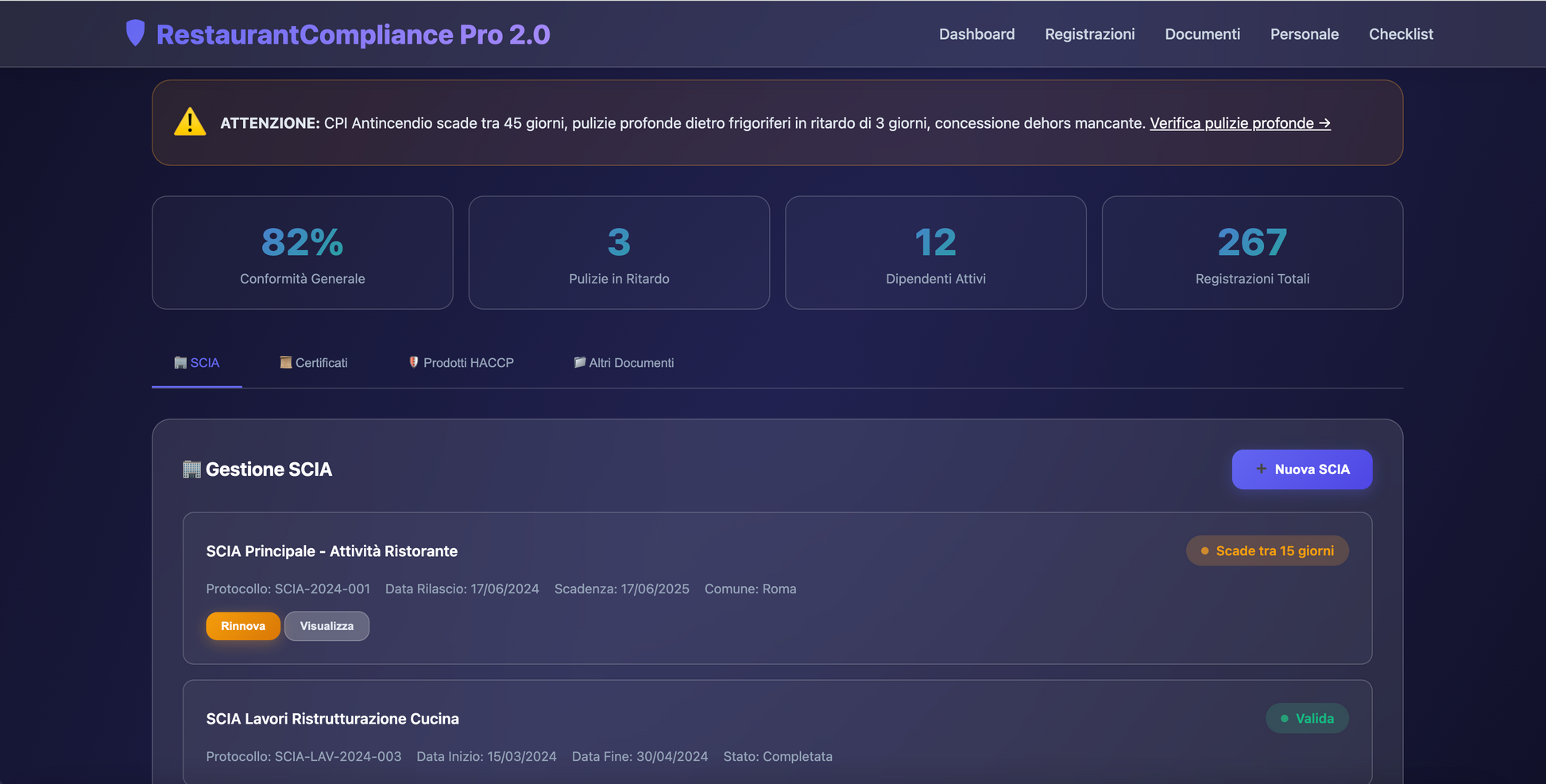Open the Documenti navigation link
Screen dimensions: 1546x784
(1202, 34)
